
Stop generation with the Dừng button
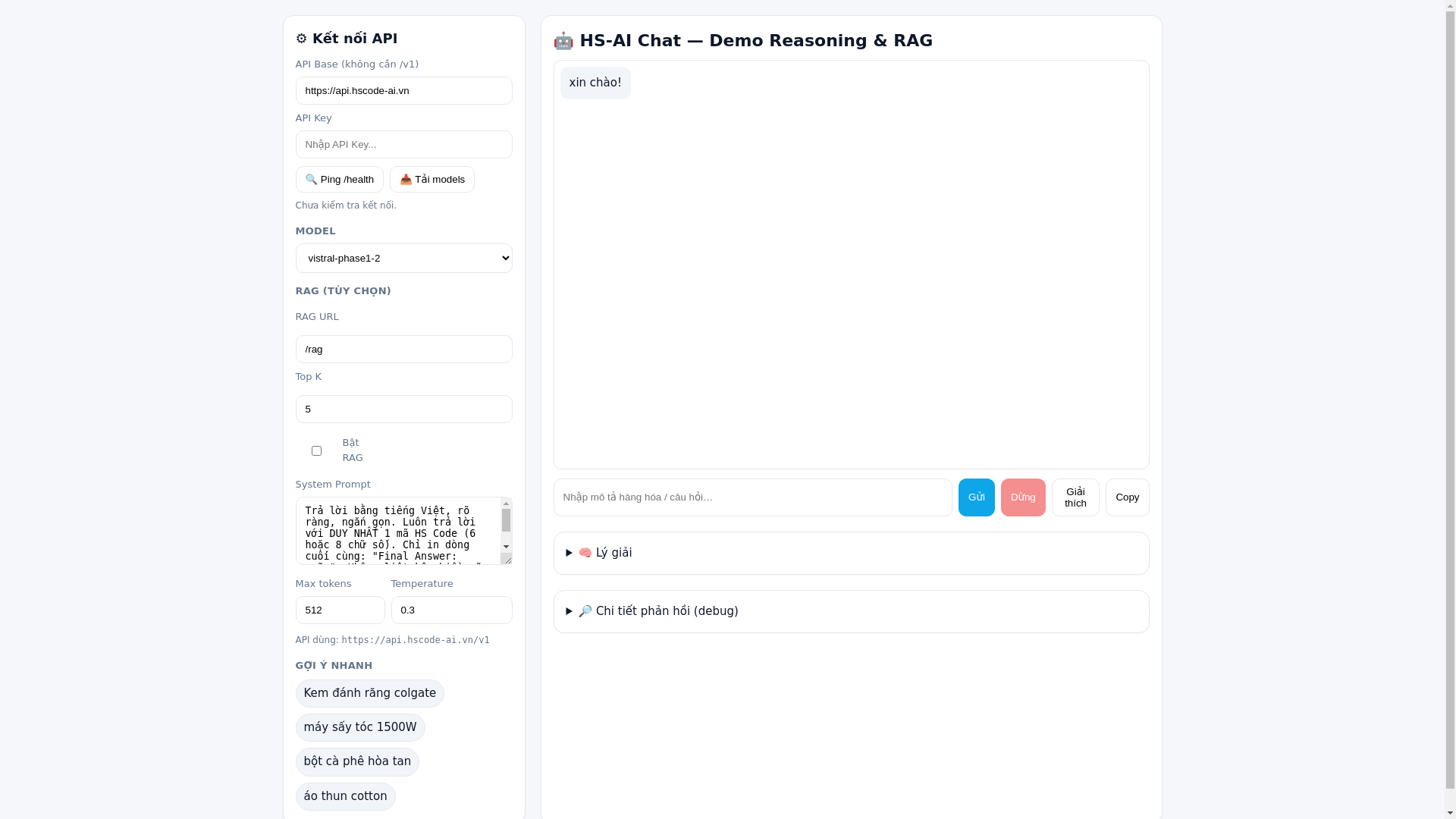1022,497
